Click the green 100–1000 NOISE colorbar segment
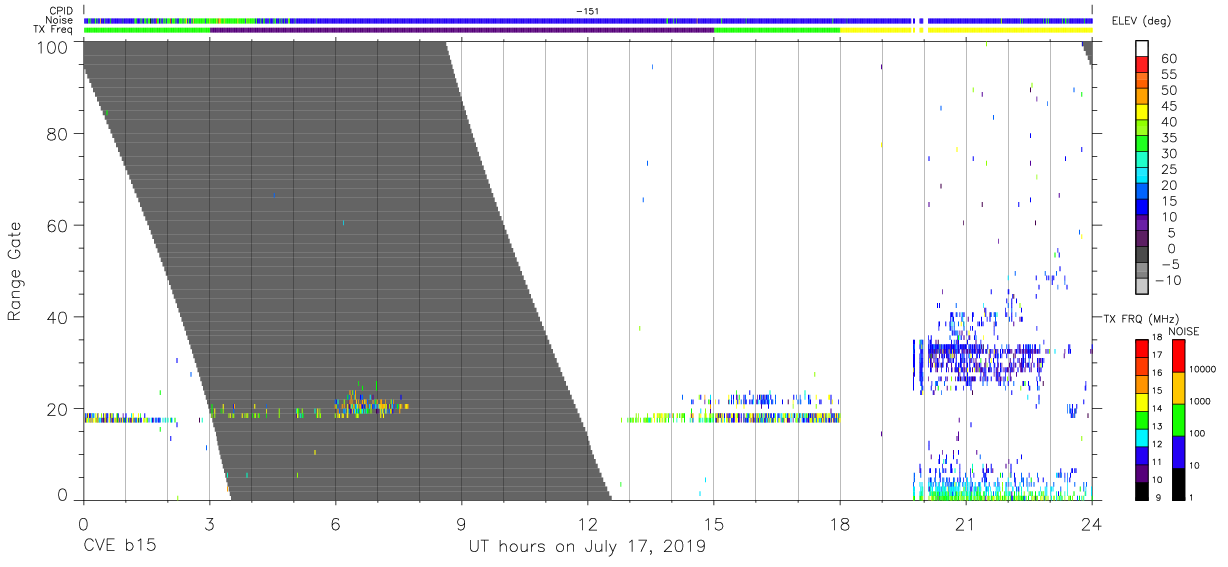This screenshot has width=1228, height=567. click(x=1179, y=420)
